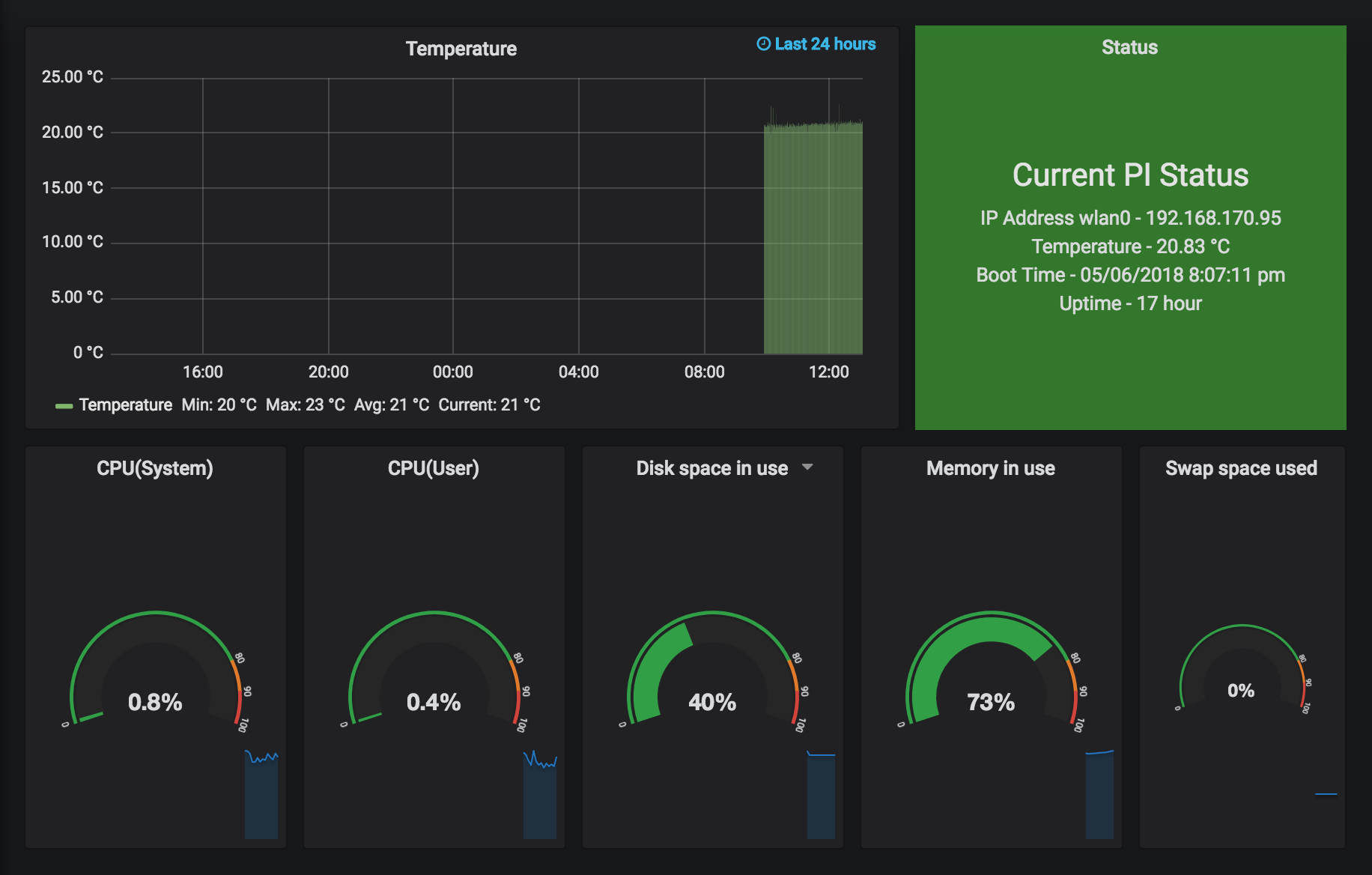Click the 12:00 x-axis label
Viewport: 1372px width, 875px height.
point(829,372)
